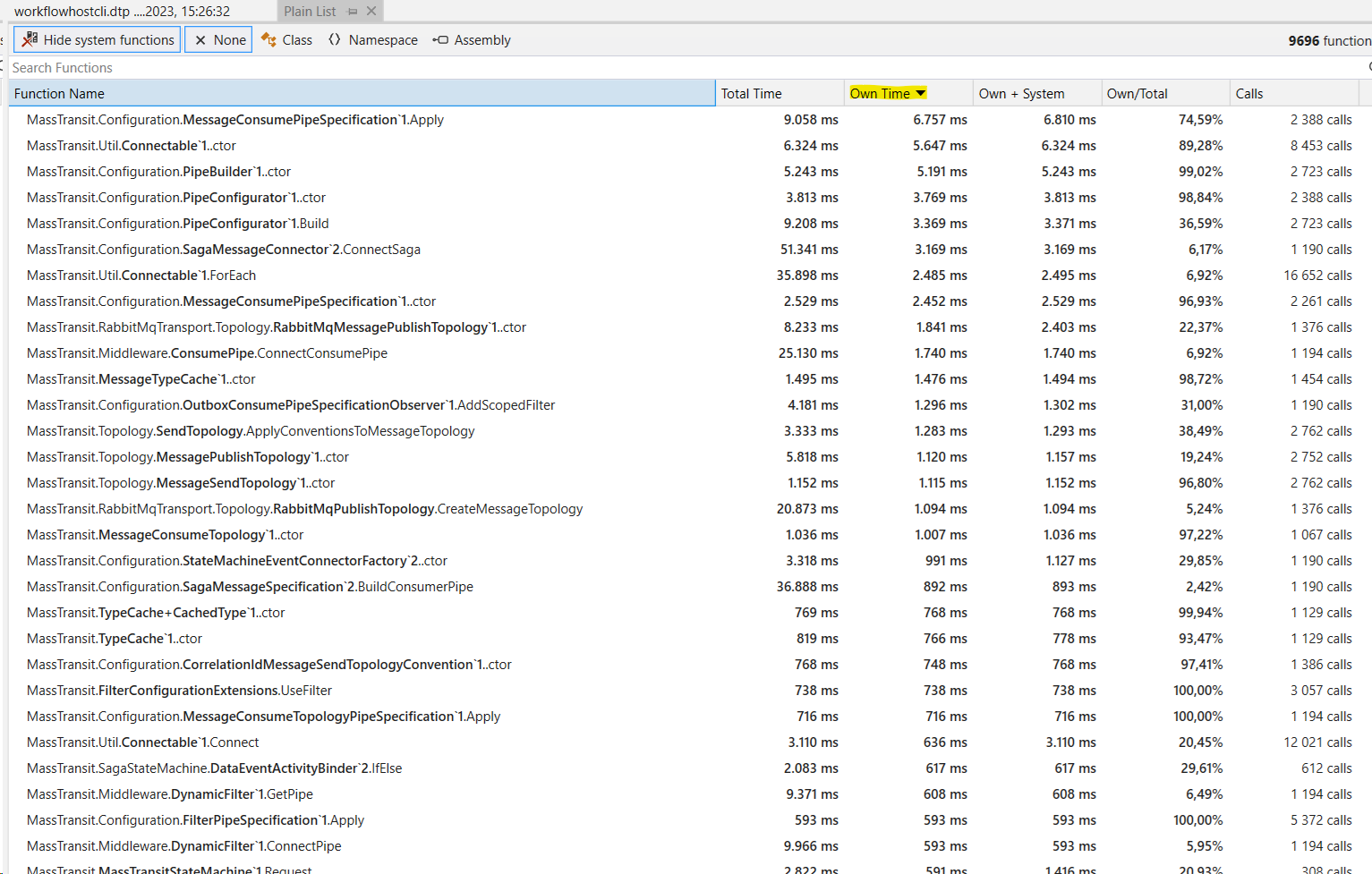Toggle the Hide system functions option
Viewport: 1372px width, 874px height.
pyautogui.click(x=97, y=39)
